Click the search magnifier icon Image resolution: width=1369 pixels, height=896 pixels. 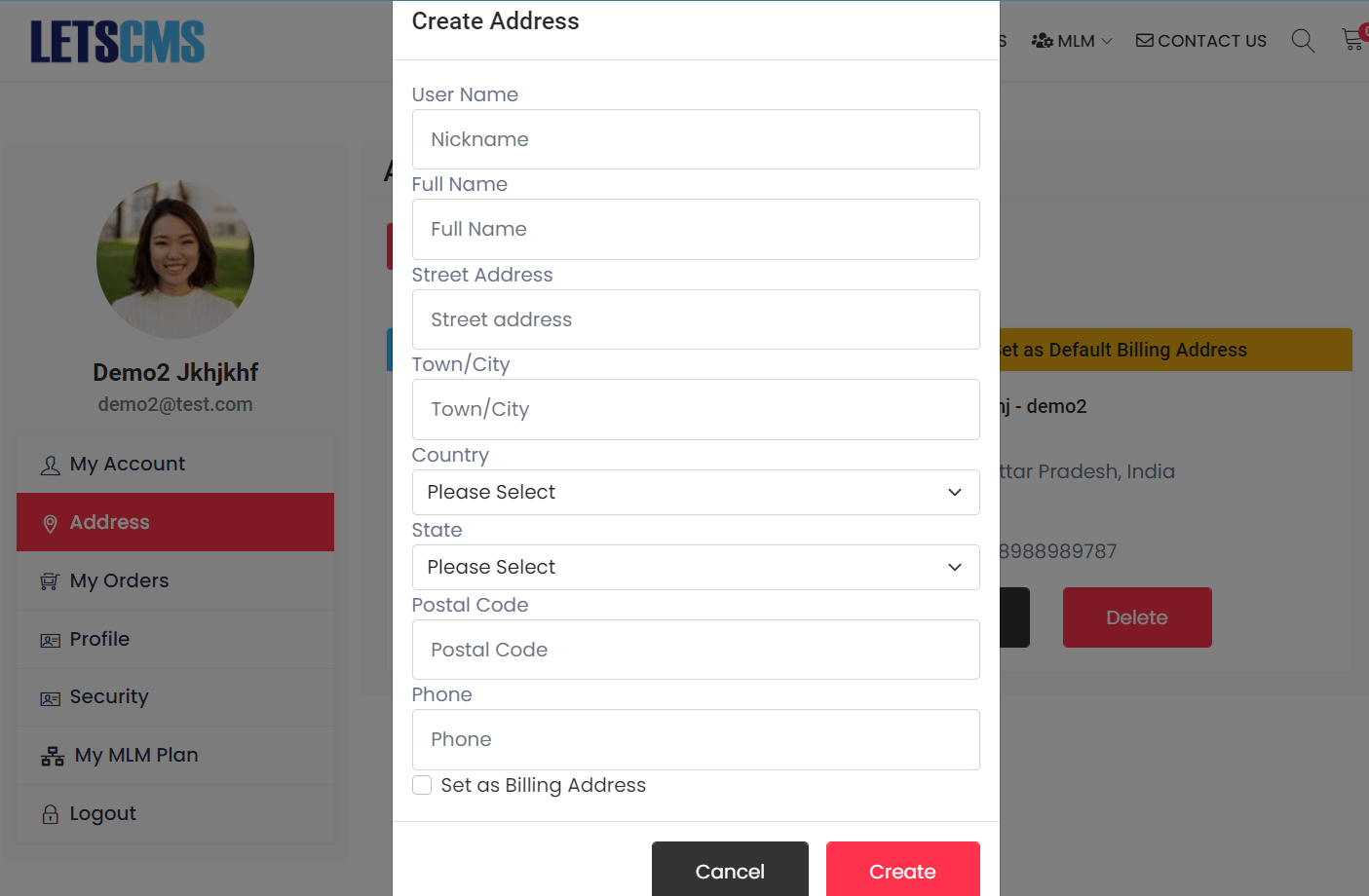[x=1303, y=41]
